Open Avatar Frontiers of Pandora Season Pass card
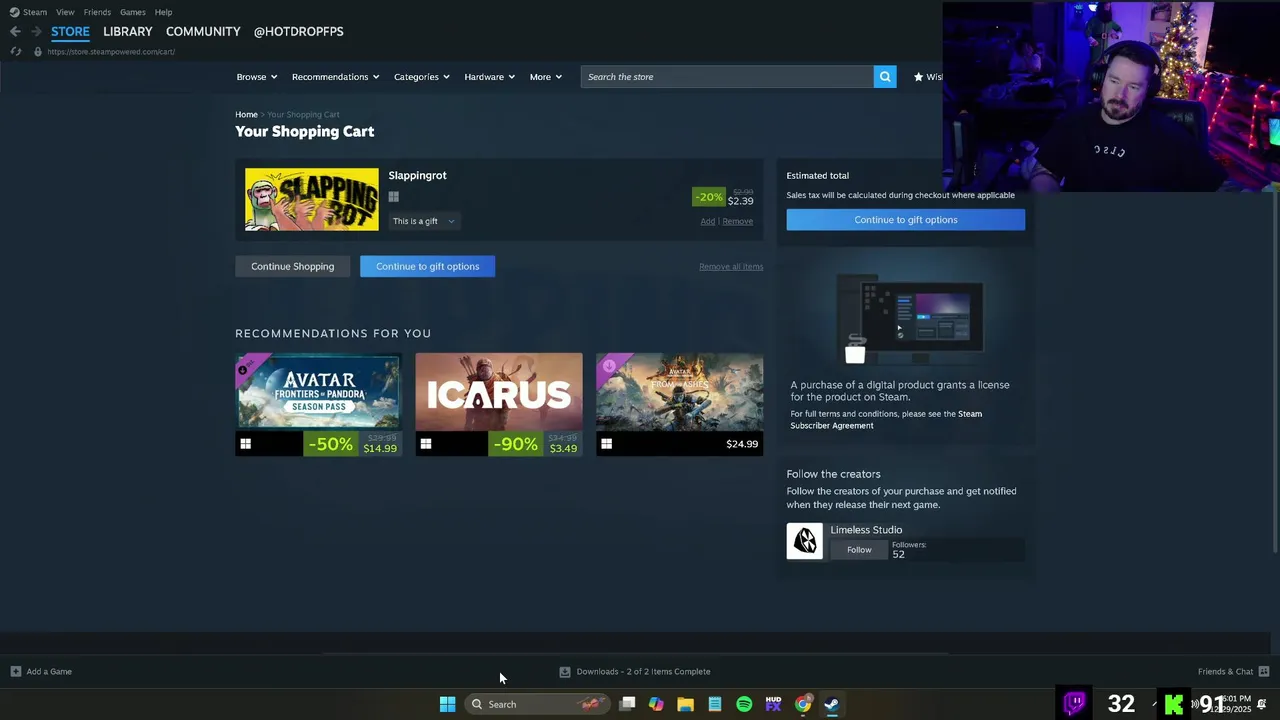Screen dimensions: 1280x720 pyautogui.click(x=318, y=404)
